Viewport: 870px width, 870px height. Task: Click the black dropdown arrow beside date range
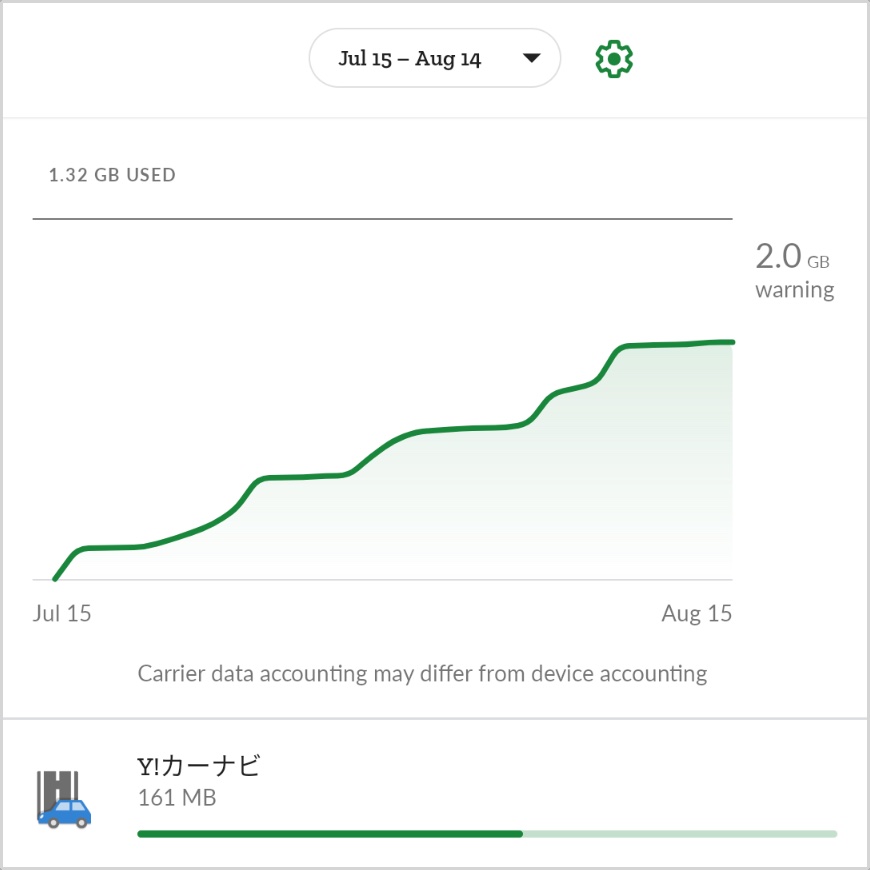pos(532,59)
